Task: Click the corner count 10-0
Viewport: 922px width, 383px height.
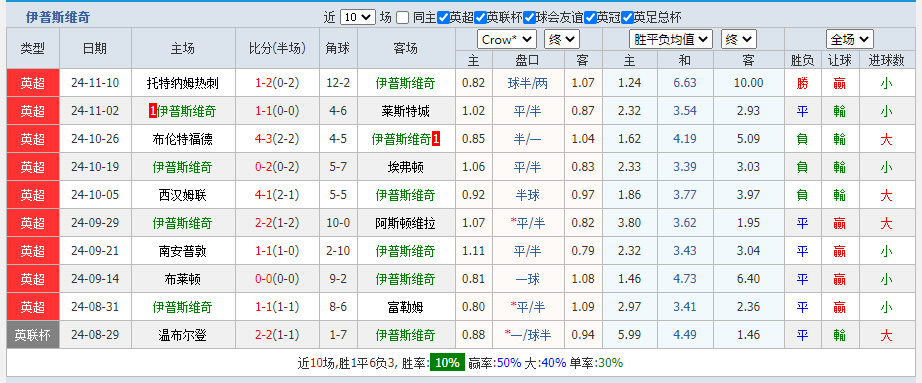Action: 338,224
